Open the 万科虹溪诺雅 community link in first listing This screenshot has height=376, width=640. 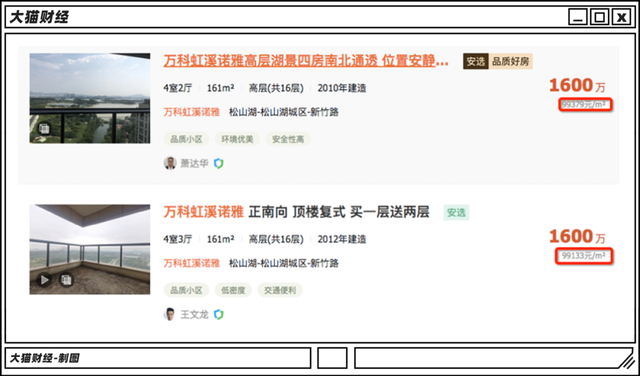191,112
